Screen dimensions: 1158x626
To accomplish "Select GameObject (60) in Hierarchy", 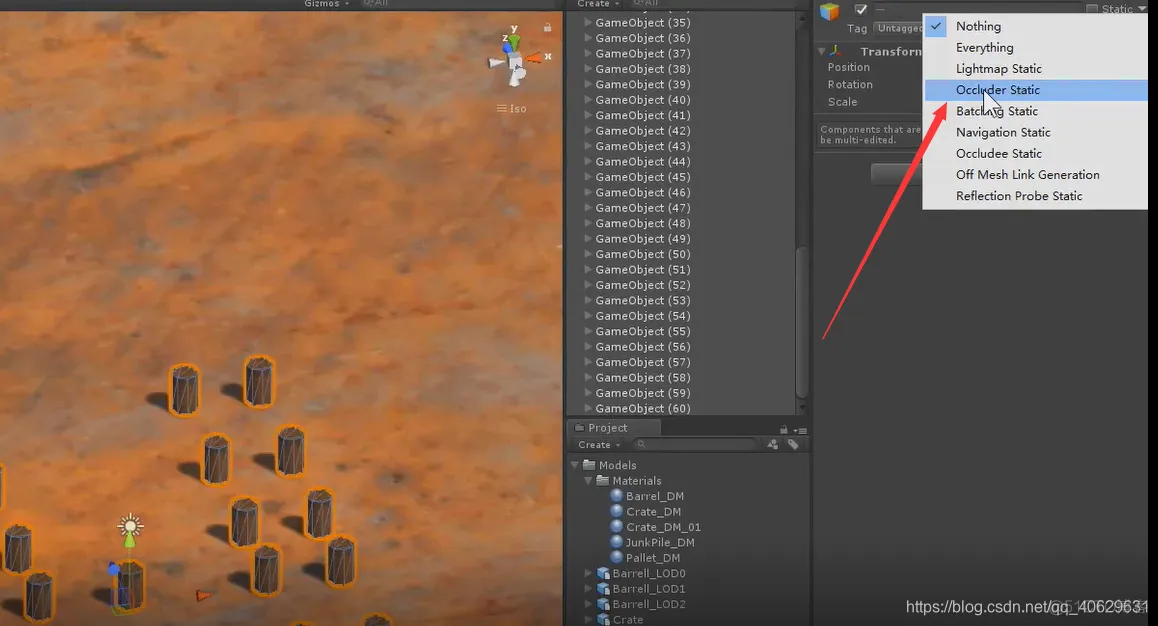I will click(x=643, y=408).
